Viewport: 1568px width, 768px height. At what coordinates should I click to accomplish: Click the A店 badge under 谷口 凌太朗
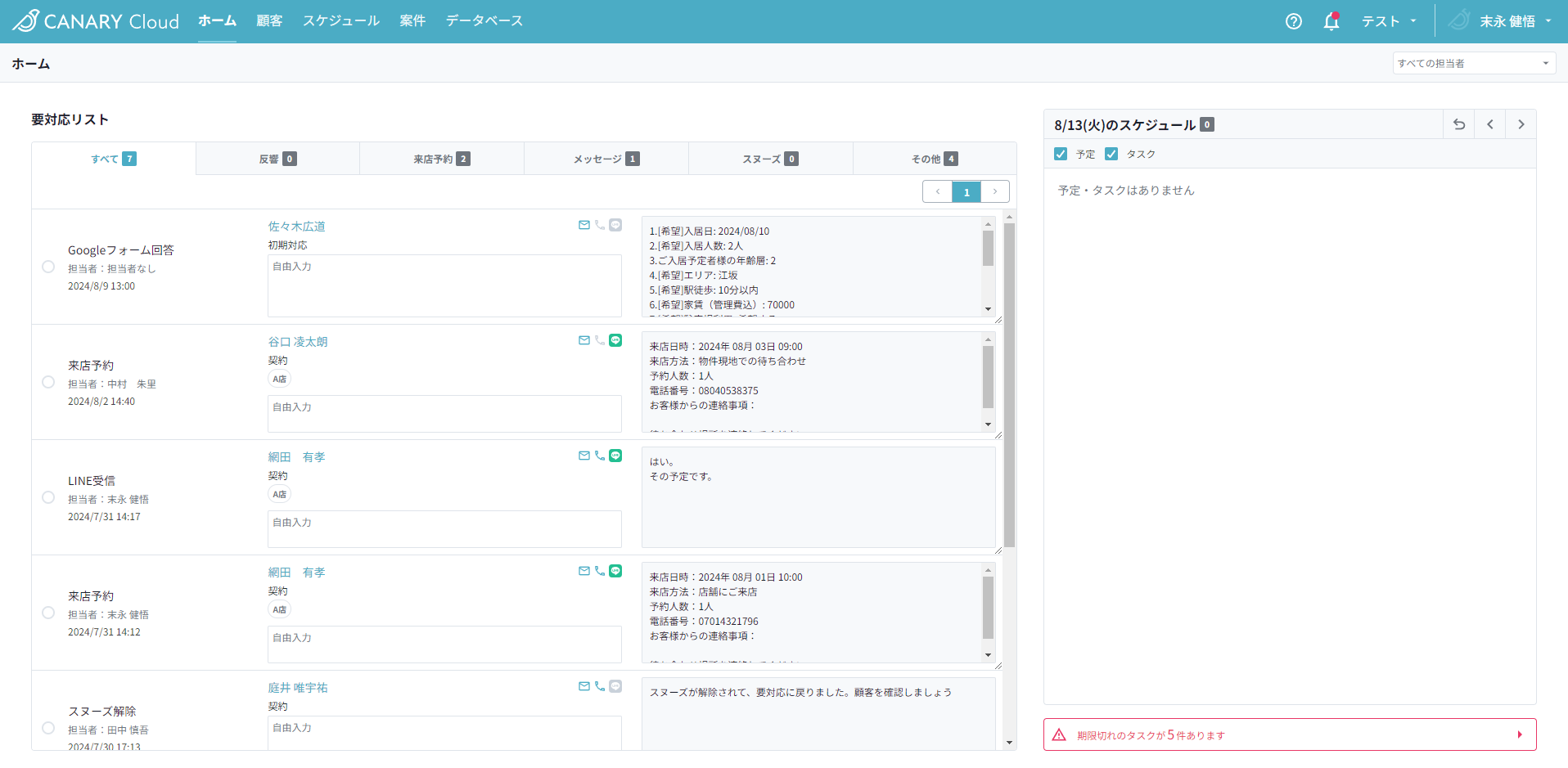280,379
